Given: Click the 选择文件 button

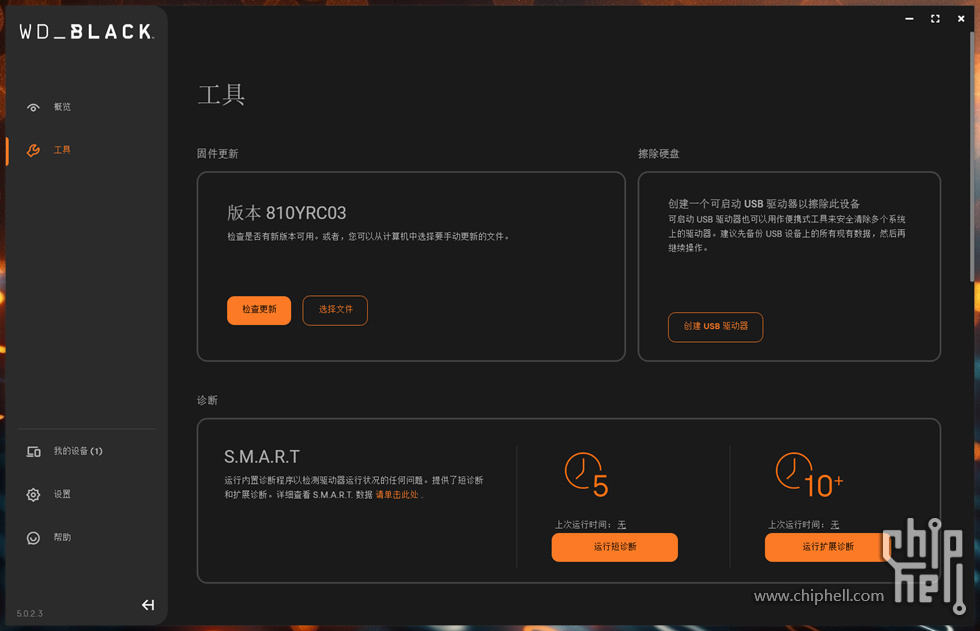Looking at the screenshot, I should click(335, 310).
